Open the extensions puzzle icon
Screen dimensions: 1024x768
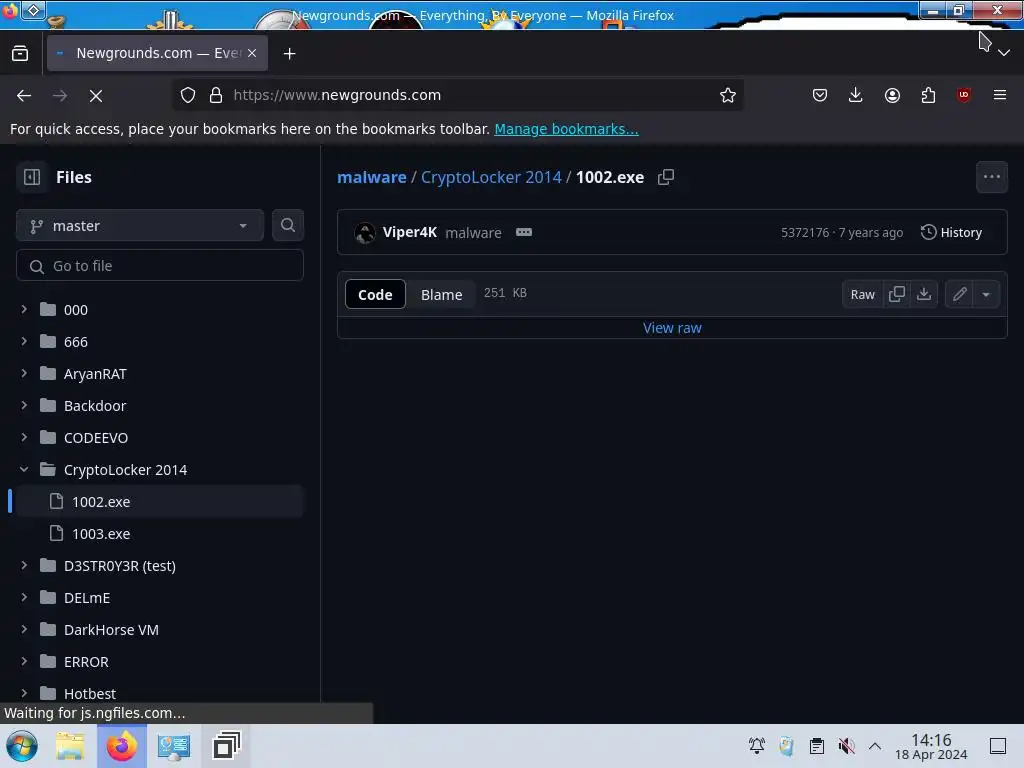[x=928, y=95]
